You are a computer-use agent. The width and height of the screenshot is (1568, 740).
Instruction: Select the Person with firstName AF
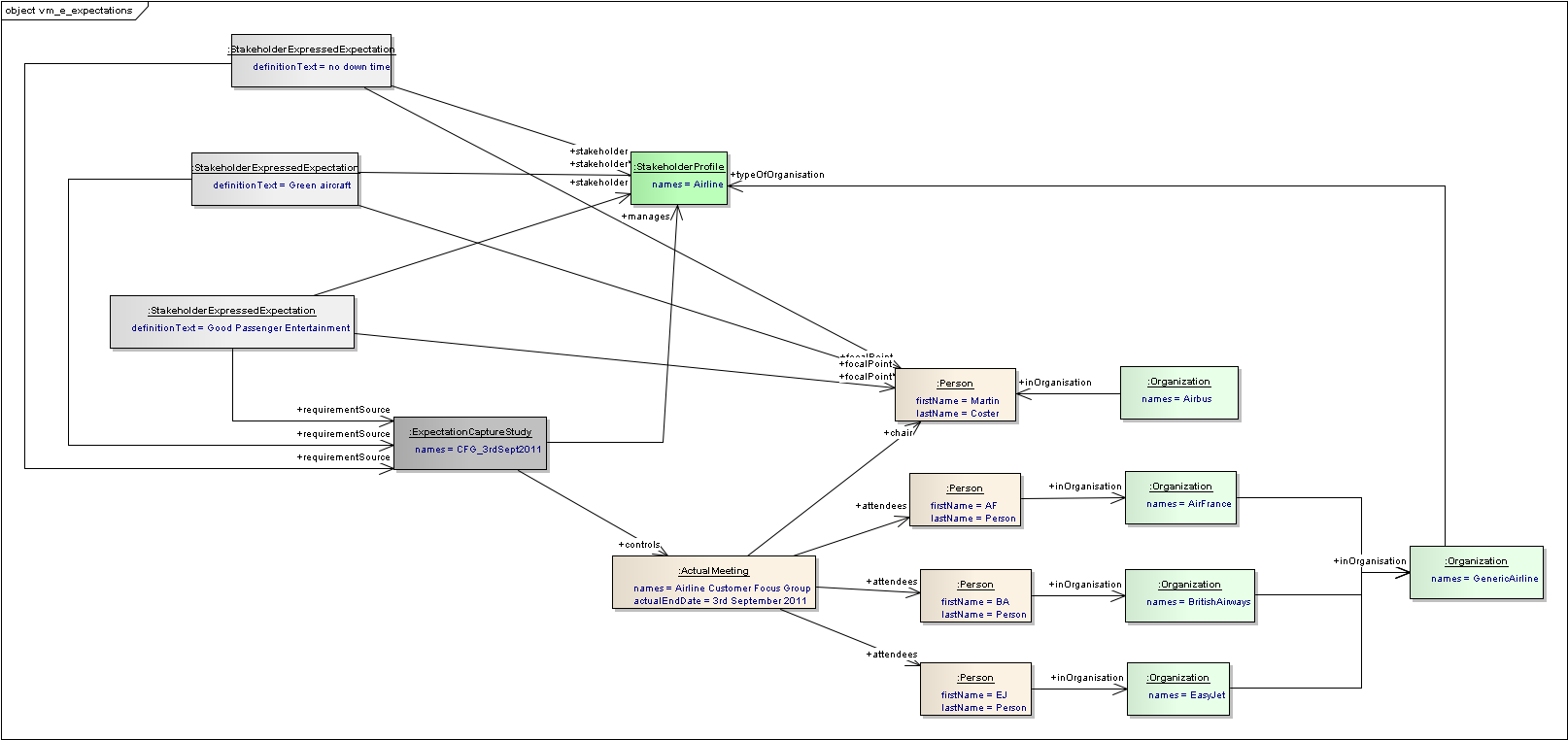(965, 500)
